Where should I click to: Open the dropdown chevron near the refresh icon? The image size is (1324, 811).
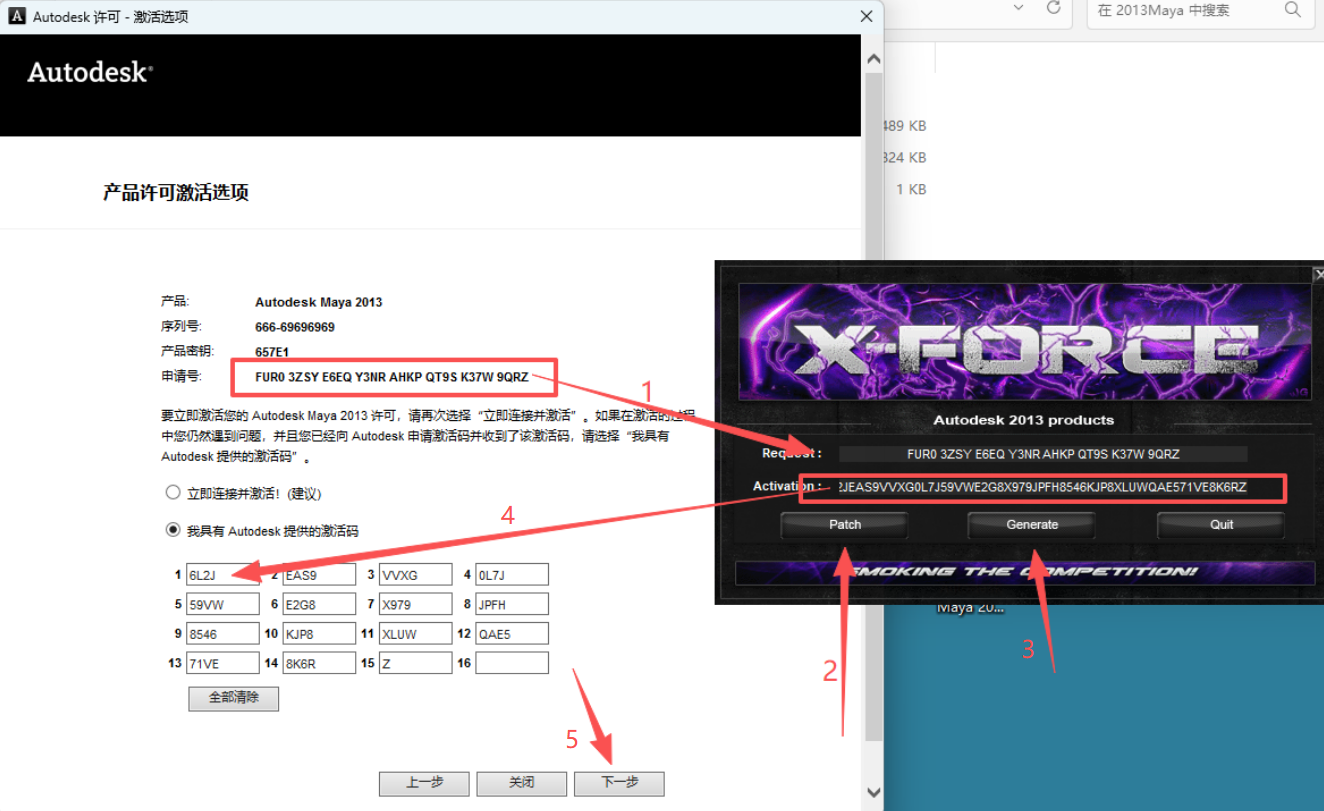click(1018, 8)
